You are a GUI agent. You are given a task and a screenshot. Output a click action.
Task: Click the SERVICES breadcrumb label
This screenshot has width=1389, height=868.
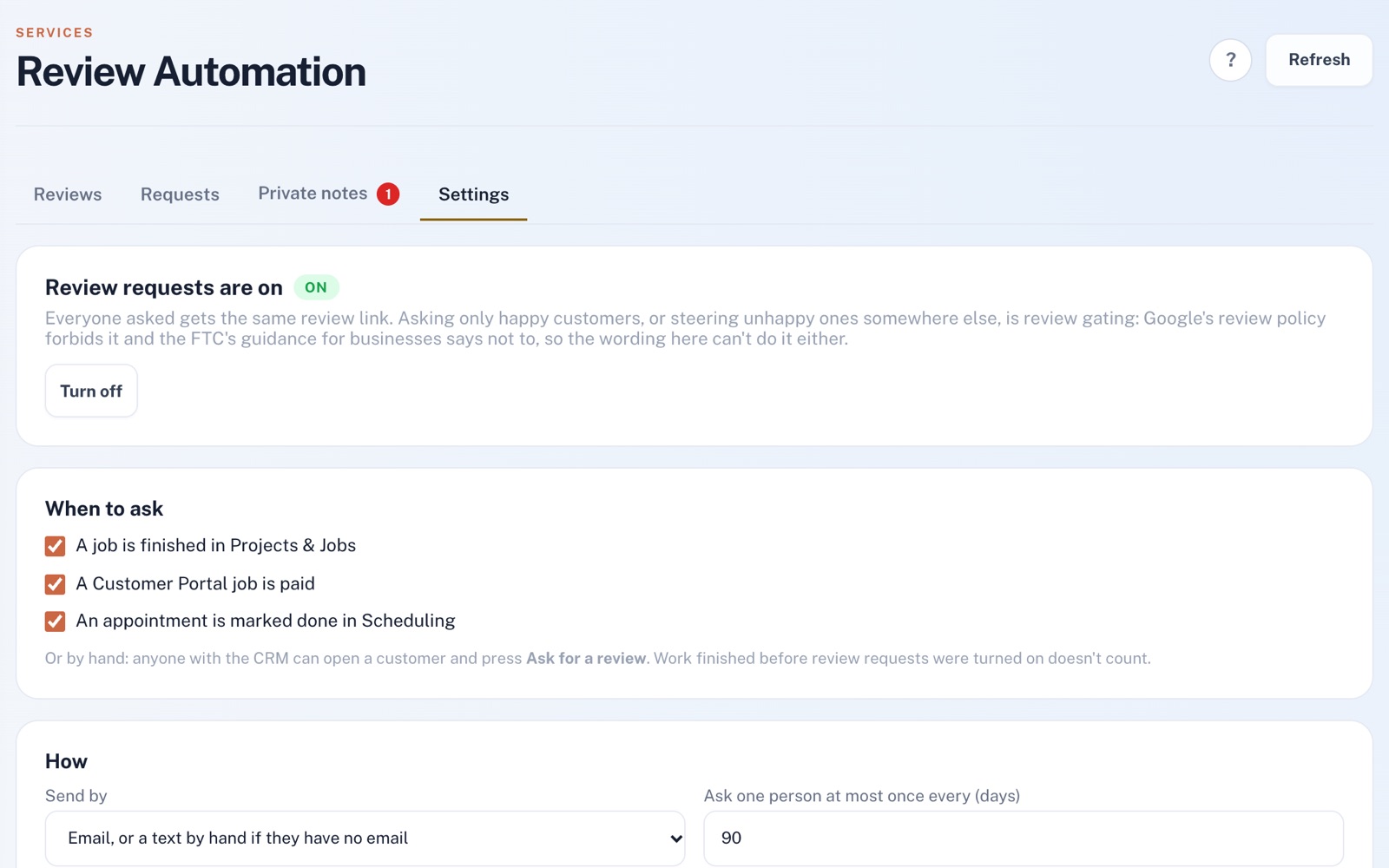coord(55,33)
